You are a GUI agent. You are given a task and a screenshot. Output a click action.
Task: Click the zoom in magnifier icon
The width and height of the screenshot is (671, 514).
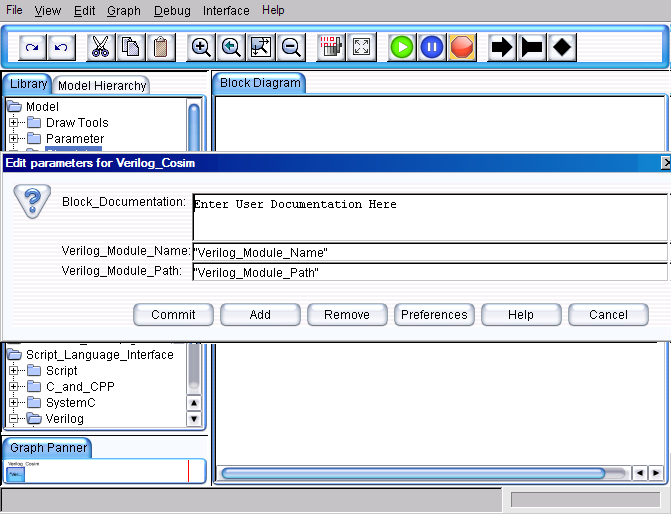pyautogui.click(x=201, y=47)
